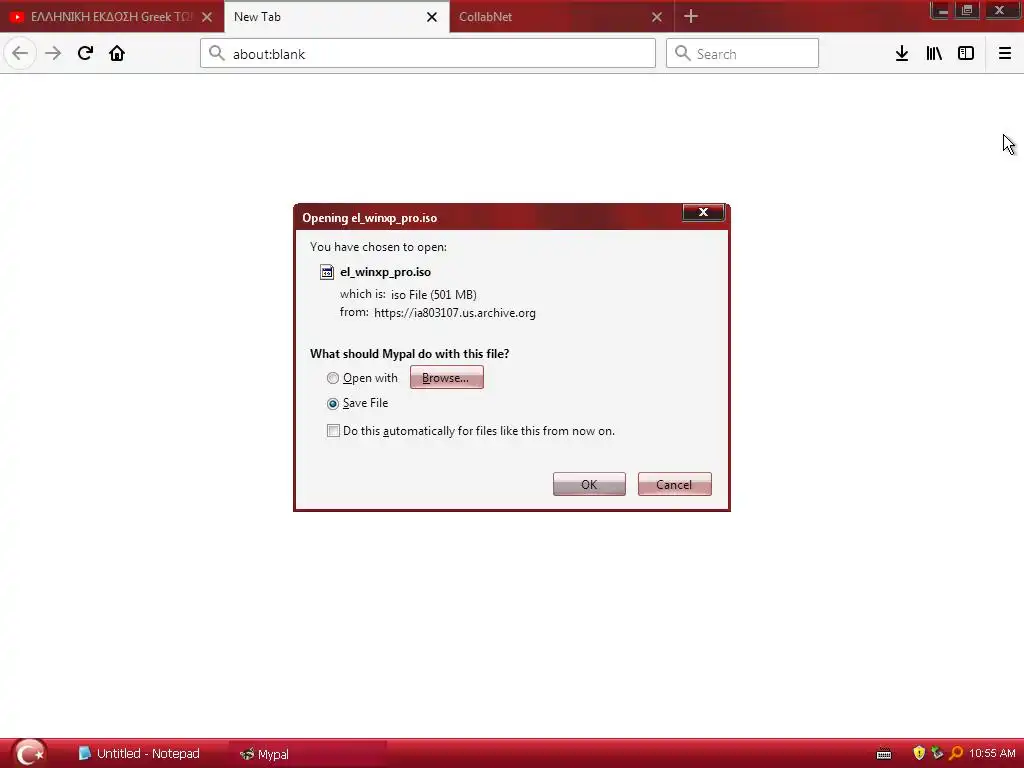Close the YouTube Greek tab
1024x768 pixels.
click(207, 17)
